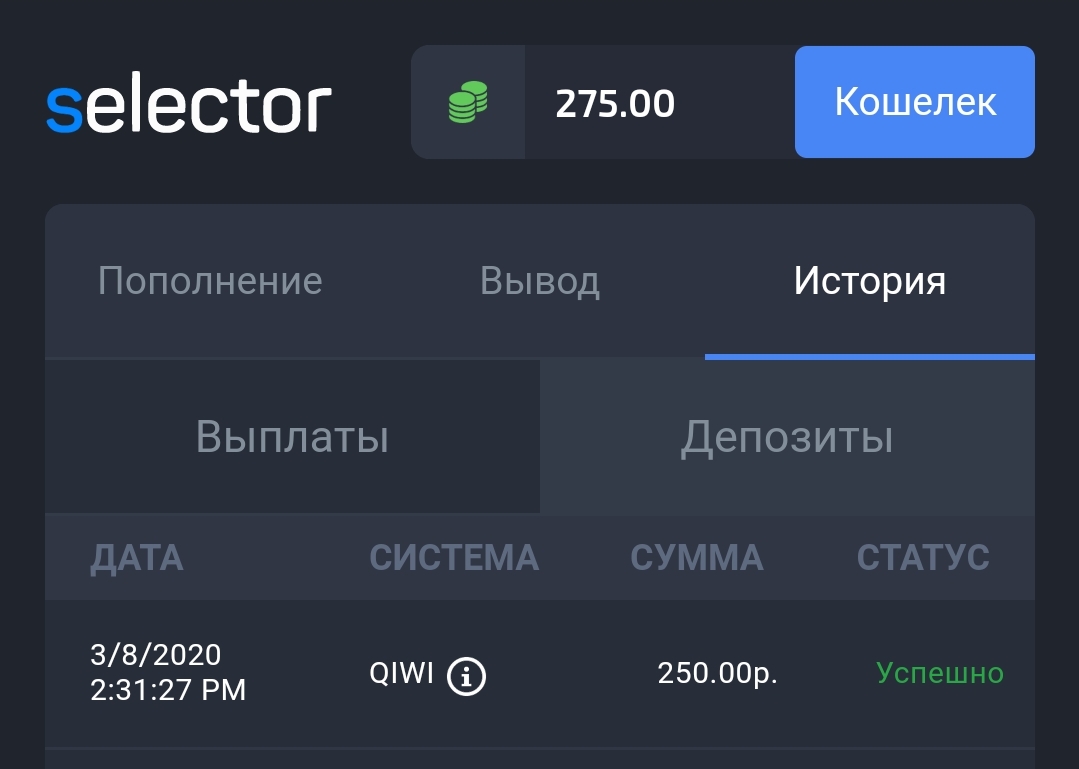
Task: Click the green Успешно status
Action: pos(939,673)
